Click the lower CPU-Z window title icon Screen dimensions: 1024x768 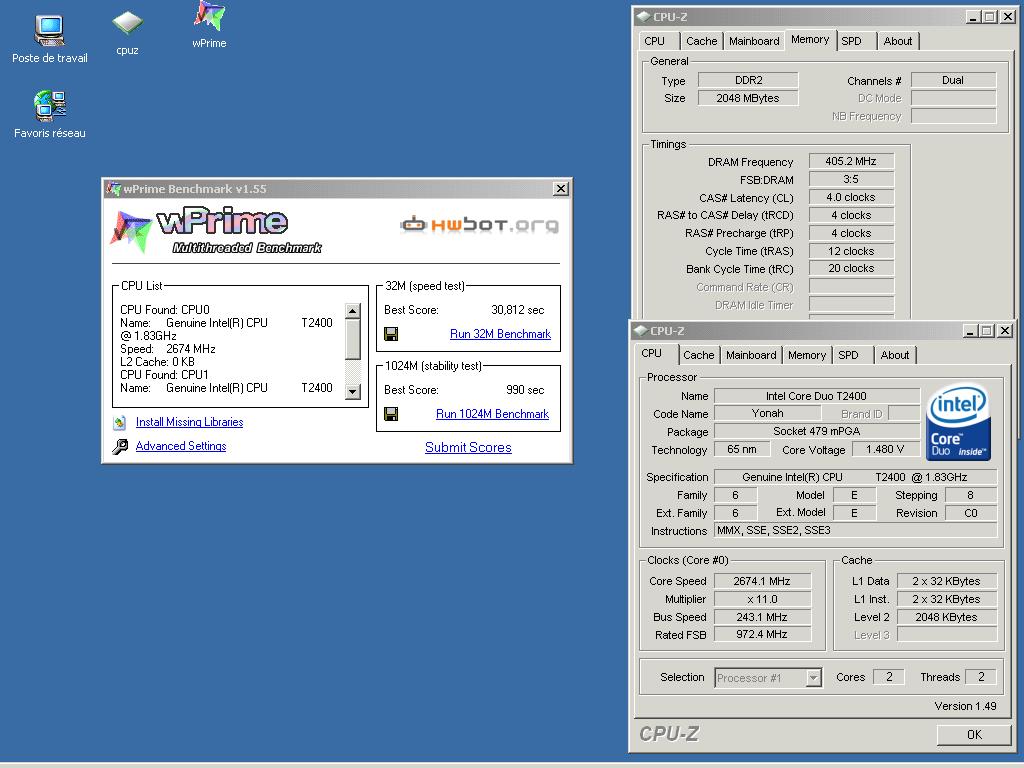pos(641,331)
